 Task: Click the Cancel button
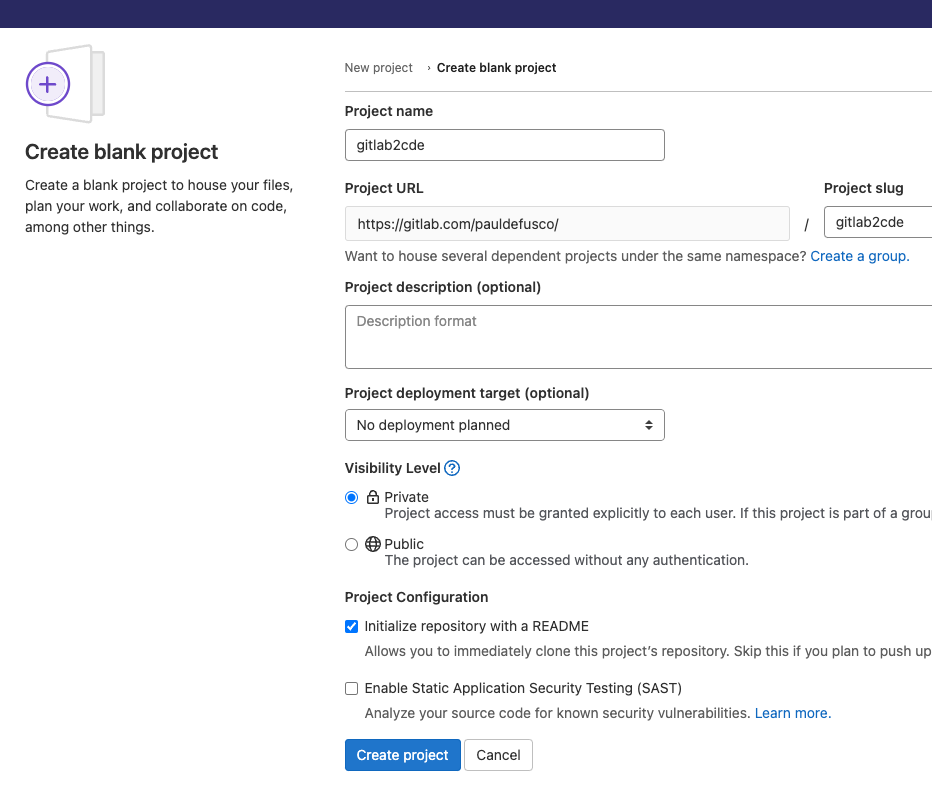[498, 755]
